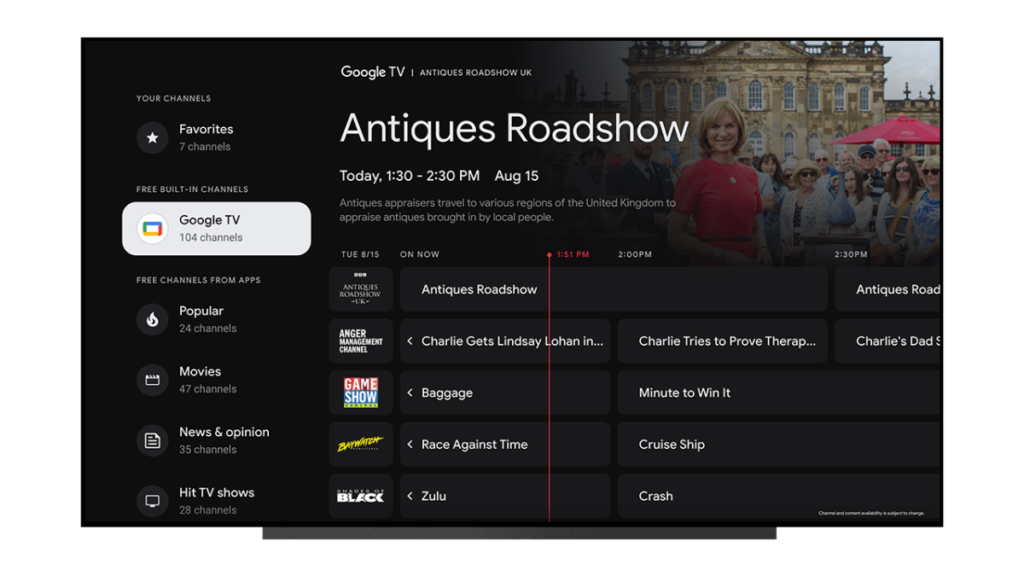The height and width of the screenshot is (576, 1024).
Task: Click the News & opinion document icon
Action: pyautogui.click(x=152, y=440)
